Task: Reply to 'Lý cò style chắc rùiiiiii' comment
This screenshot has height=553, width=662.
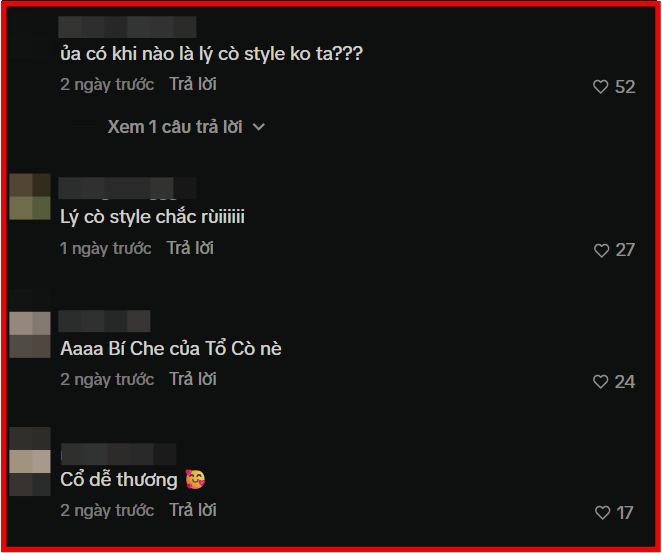Action: pyautogui.click(x=190, y=248)
